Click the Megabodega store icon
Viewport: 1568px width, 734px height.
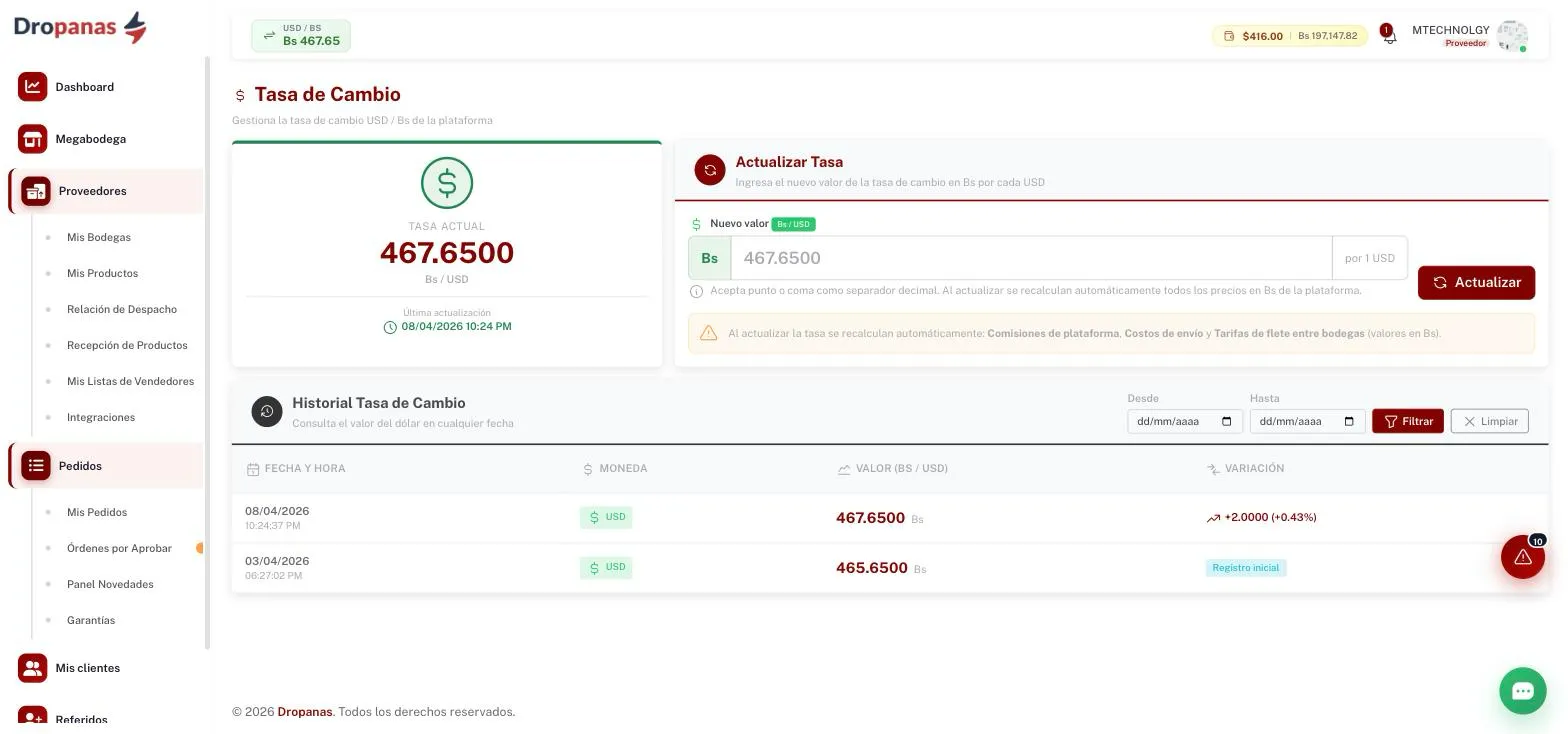pos(32,139)
